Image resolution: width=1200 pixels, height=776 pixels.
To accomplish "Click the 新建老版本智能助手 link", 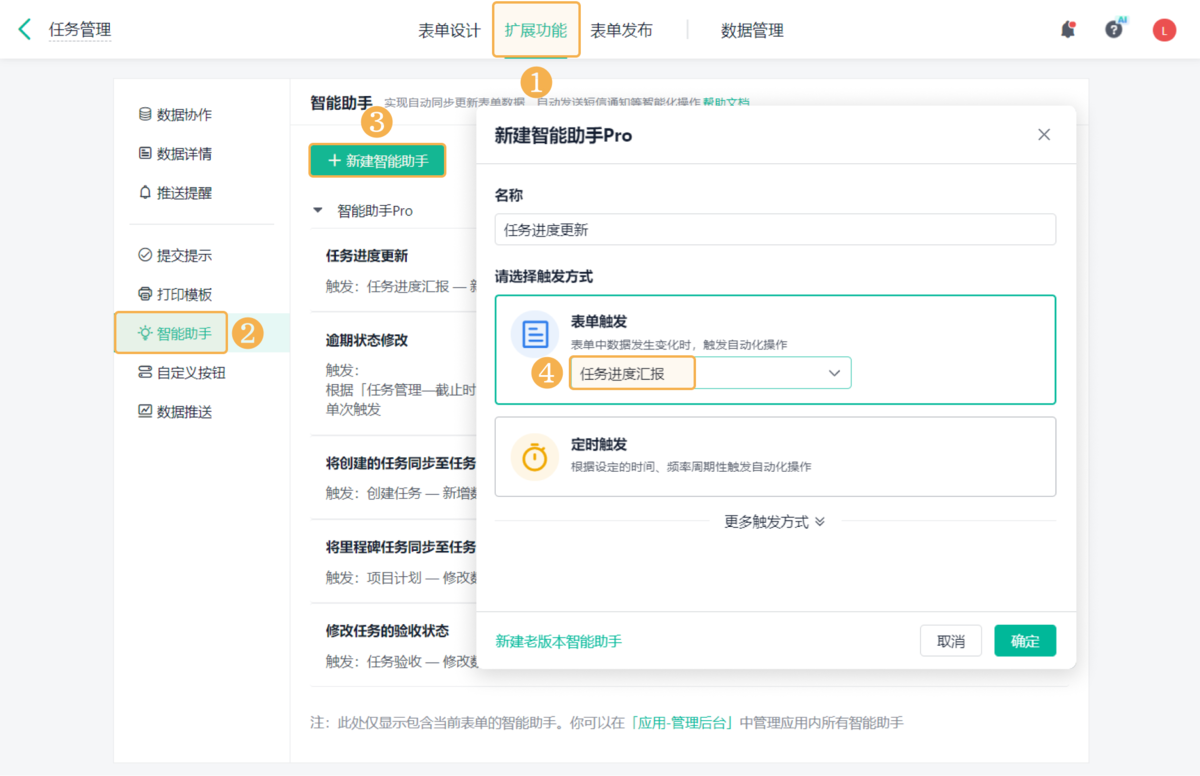I will coord(558,641).
